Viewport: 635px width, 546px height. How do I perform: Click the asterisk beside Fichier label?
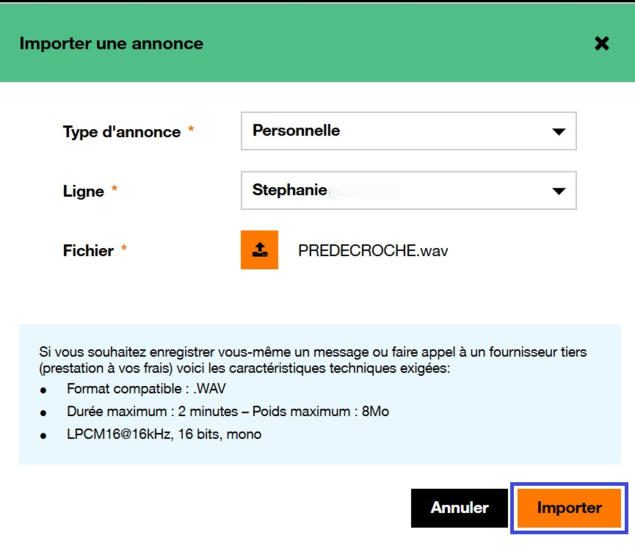(124, 250)
